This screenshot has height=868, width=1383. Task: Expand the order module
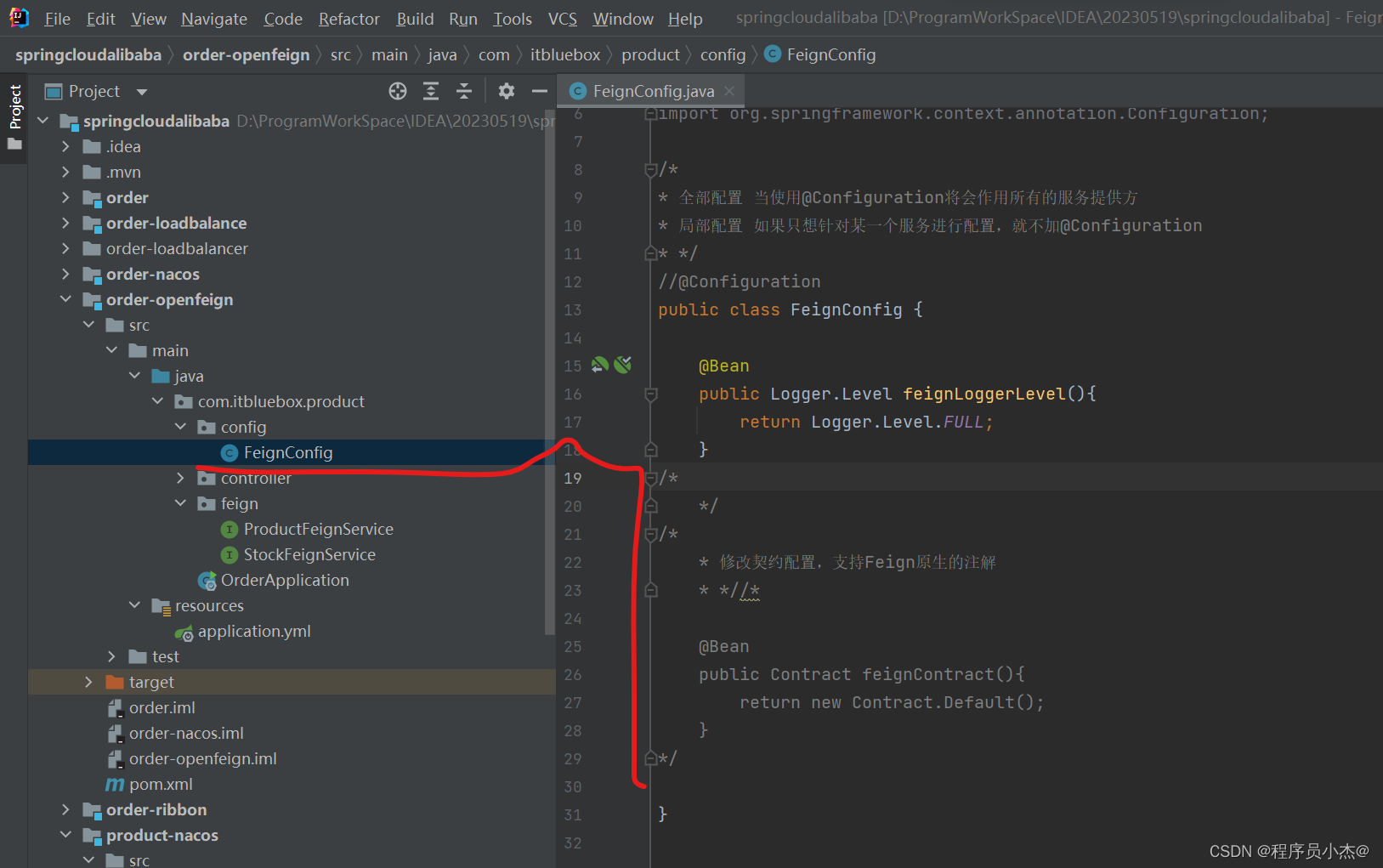click(x=65, y=197)
